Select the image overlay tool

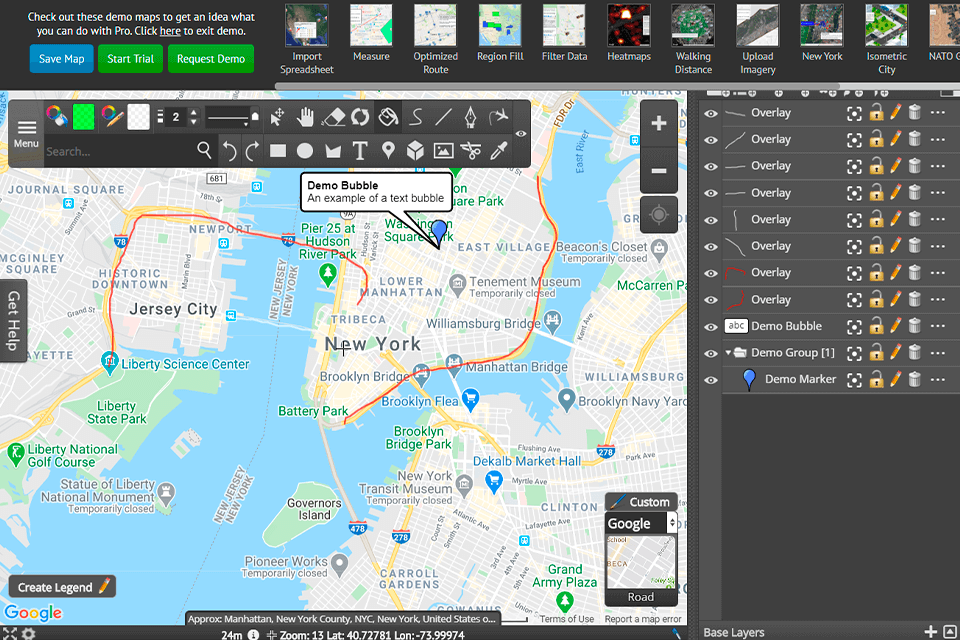click(x=443, y=151)
